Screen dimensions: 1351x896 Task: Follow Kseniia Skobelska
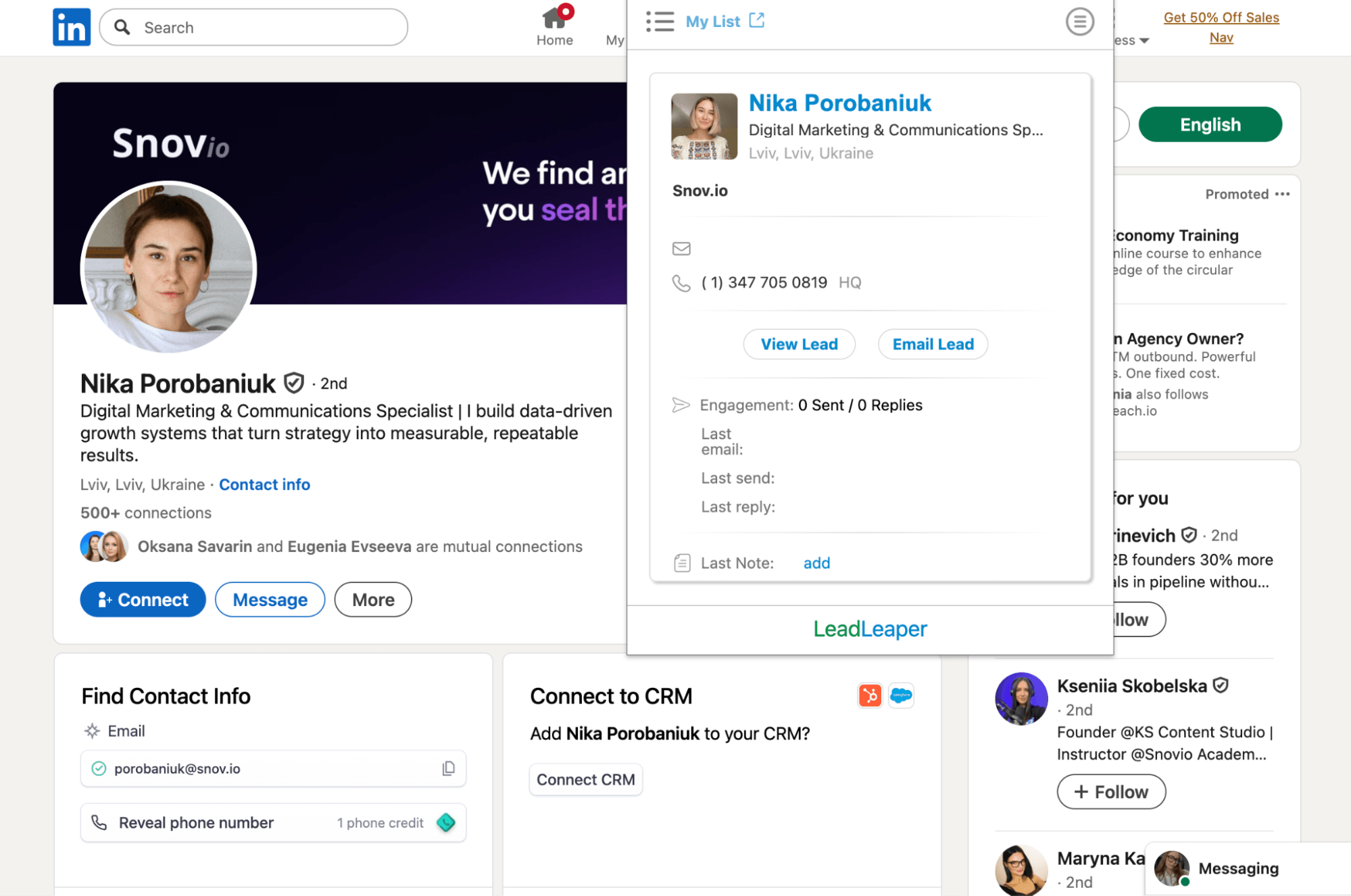click(1111, 791)
